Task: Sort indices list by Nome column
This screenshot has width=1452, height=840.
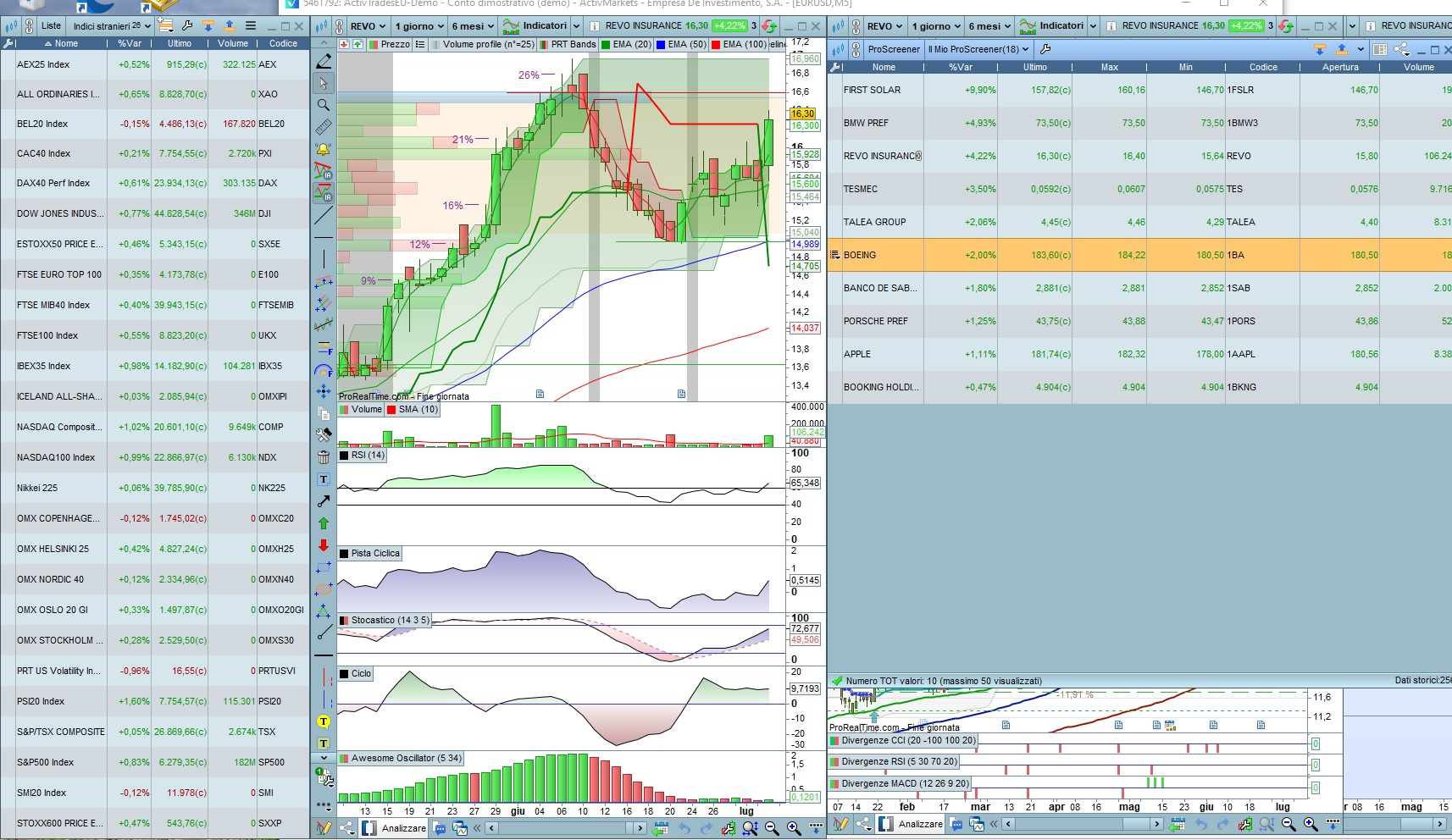Action: coord(61,43)
